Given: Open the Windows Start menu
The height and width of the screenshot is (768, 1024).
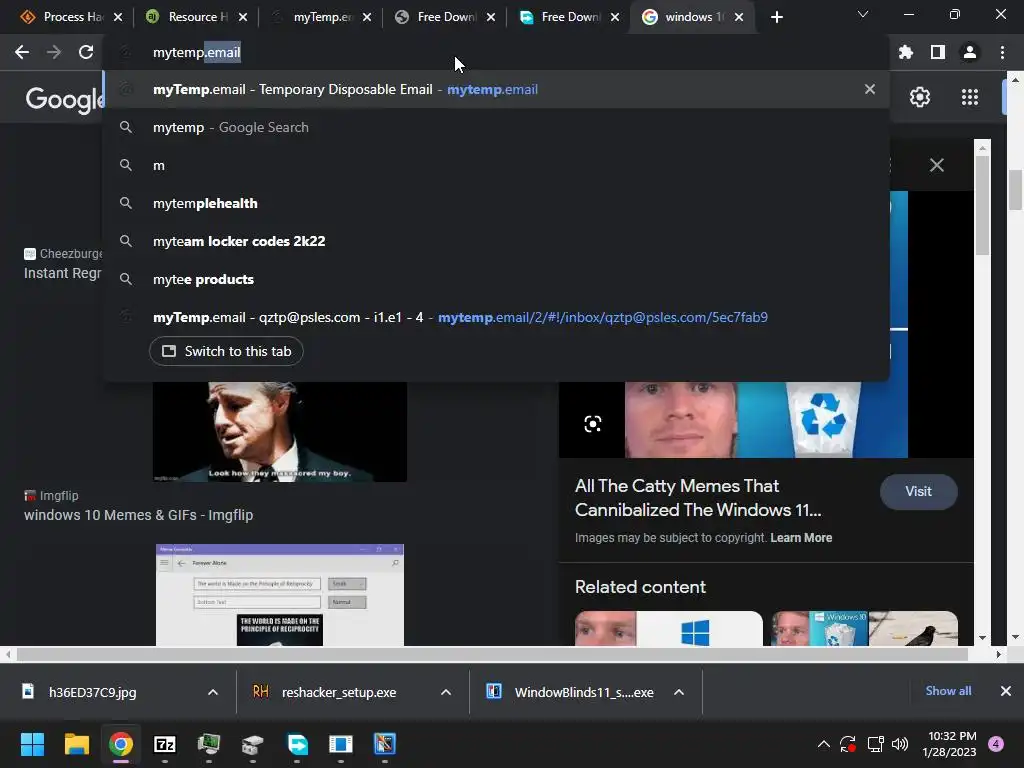Looking at the screenshot, I should coord(32,744).
